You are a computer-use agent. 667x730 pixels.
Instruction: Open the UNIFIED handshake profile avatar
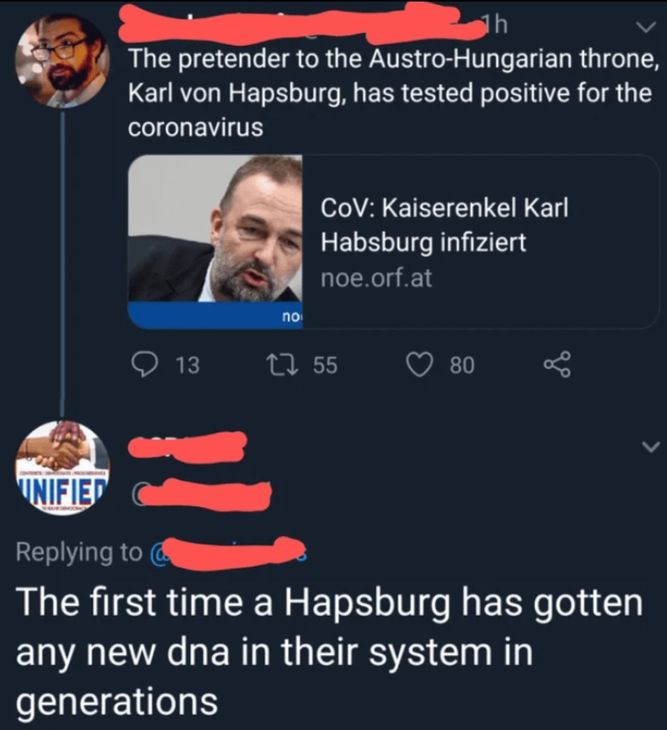[62, 467]
